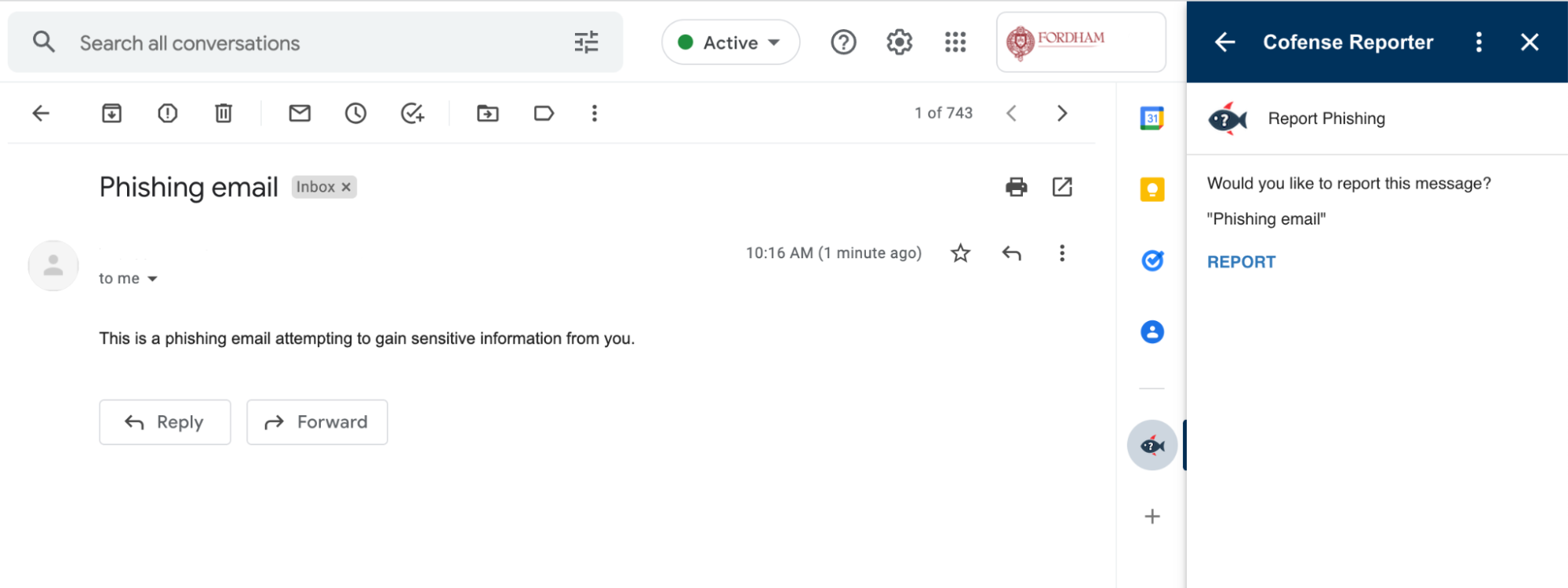Click the 'Would you like to report this message?' text

[1348, 184]
